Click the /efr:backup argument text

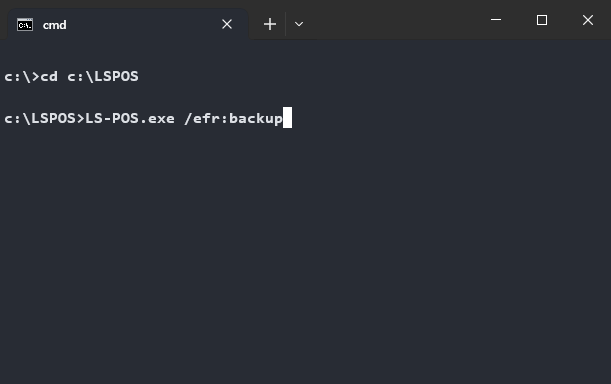pos(233,118)
